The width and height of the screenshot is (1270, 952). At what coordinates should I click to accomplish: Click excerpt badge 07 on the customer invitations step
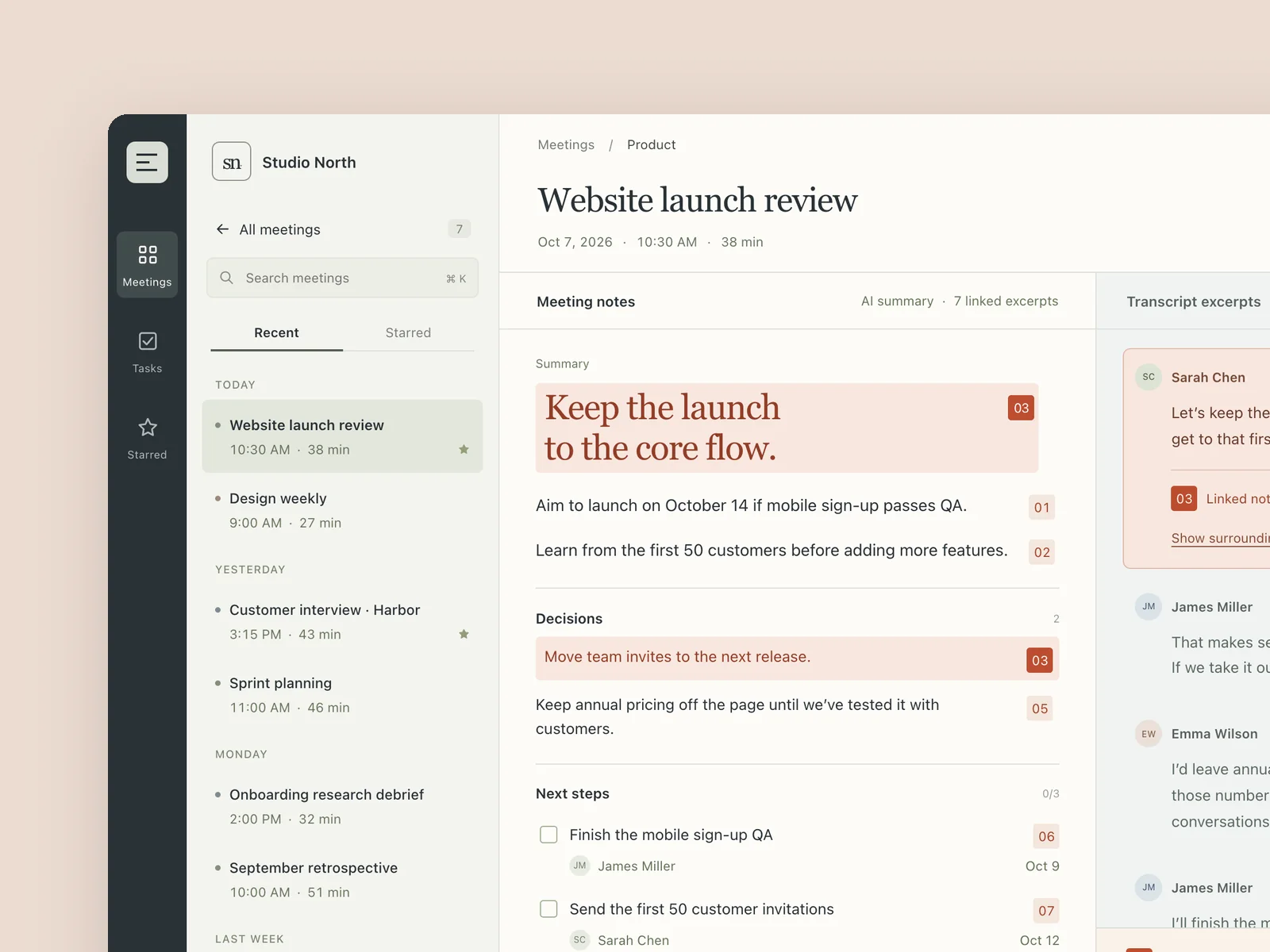tap(1046, 911)
